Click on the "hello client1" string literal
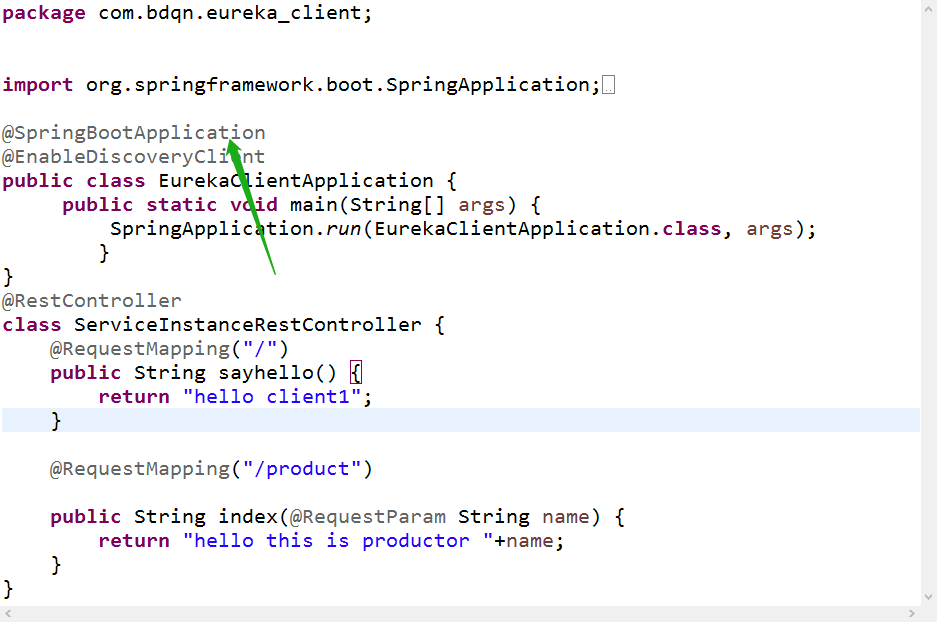Screen dimensions: 937x622 272,397
